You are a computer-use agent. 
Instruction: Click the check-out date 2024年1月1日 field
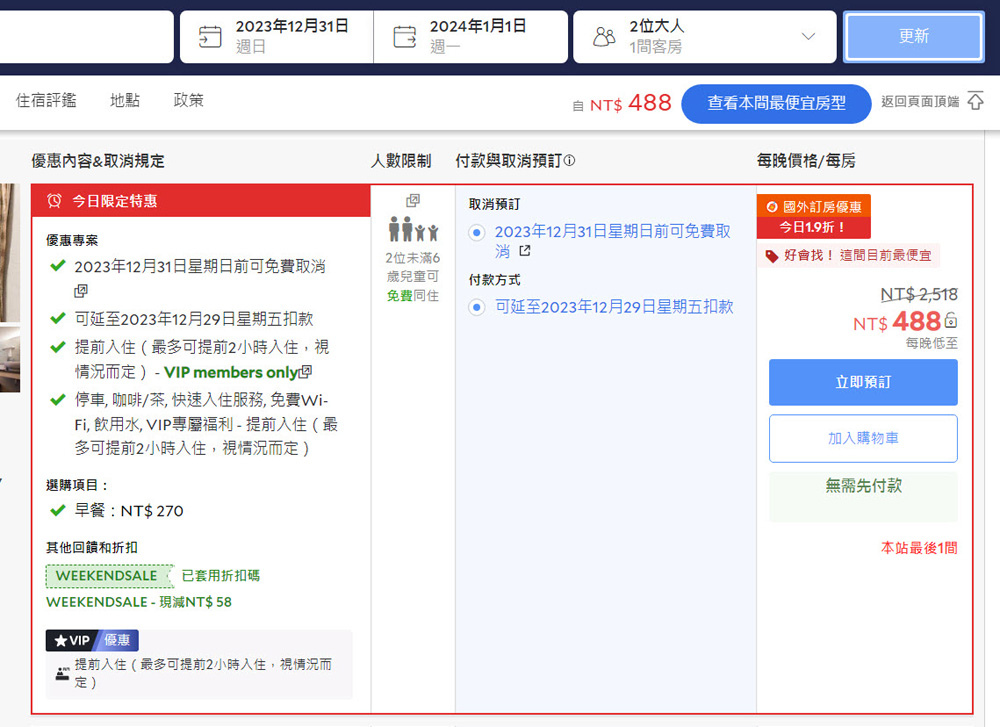471,36
